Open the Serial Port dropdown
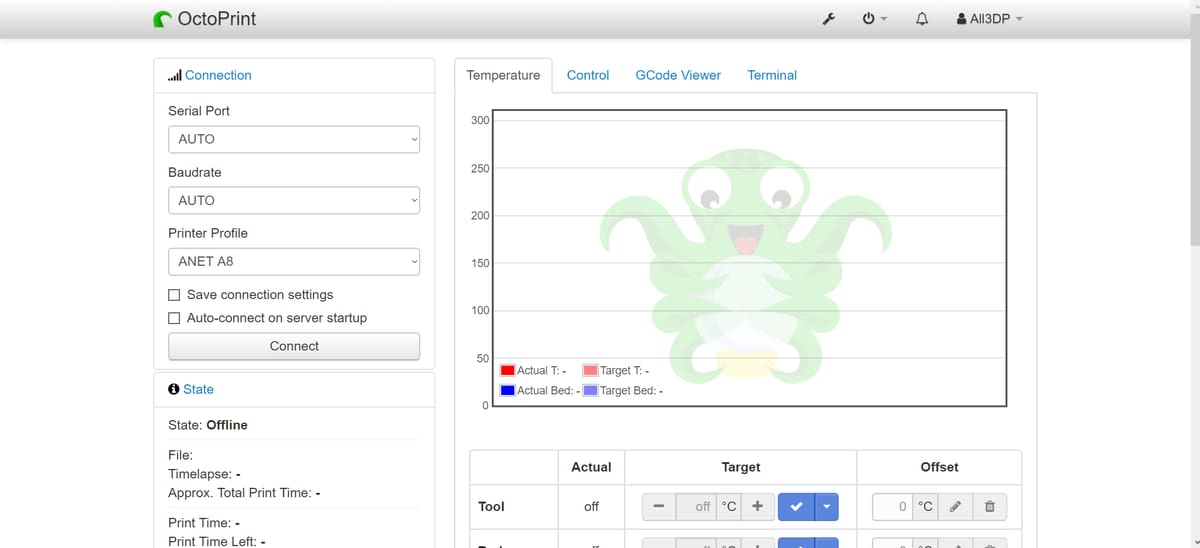 (x=294, y=139)
